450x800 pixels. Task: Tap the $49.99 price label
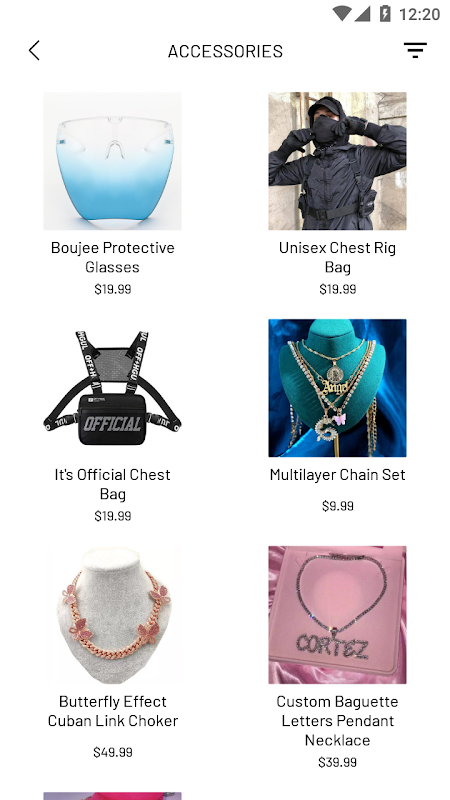tap(112, 752)
